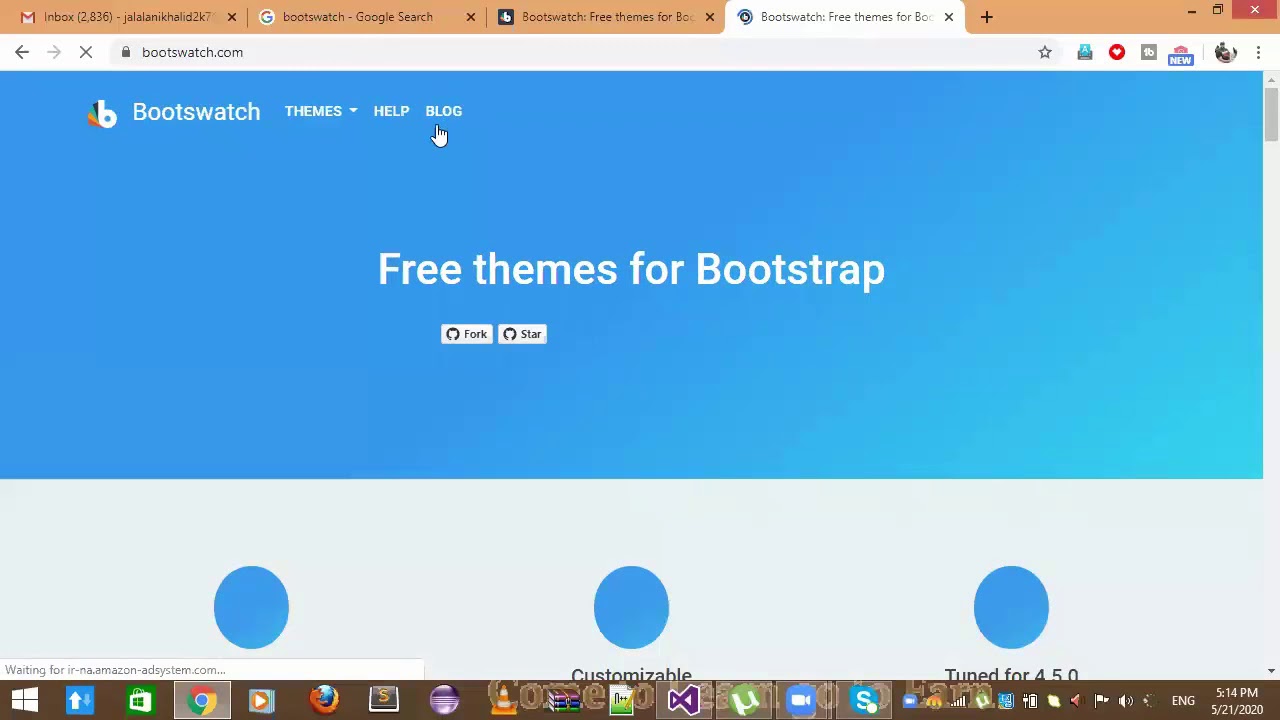The height and width of the screenshot is (720, 1280).
Task: Open the Chrome three-dot menu
Action: pyautogui.click(x=1258, y=52)
